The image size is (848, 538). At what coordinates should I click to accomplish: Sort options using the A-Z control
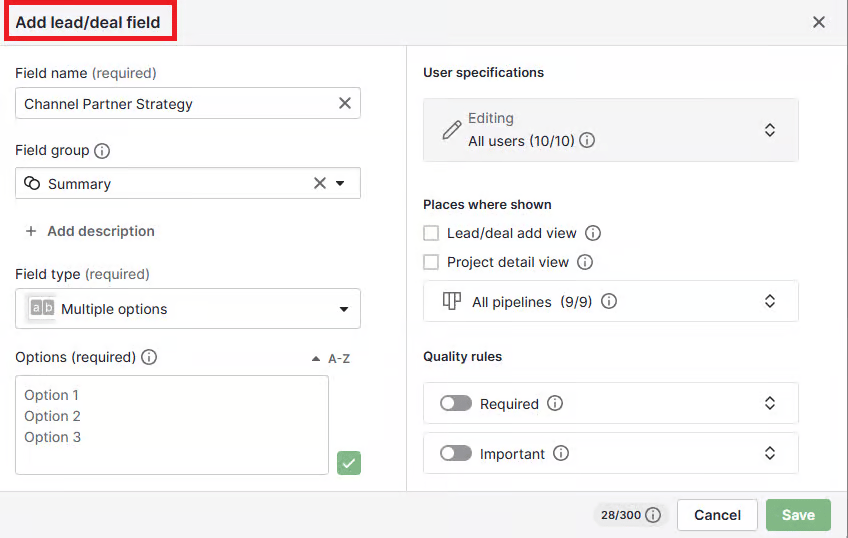[x=331, y=358]
